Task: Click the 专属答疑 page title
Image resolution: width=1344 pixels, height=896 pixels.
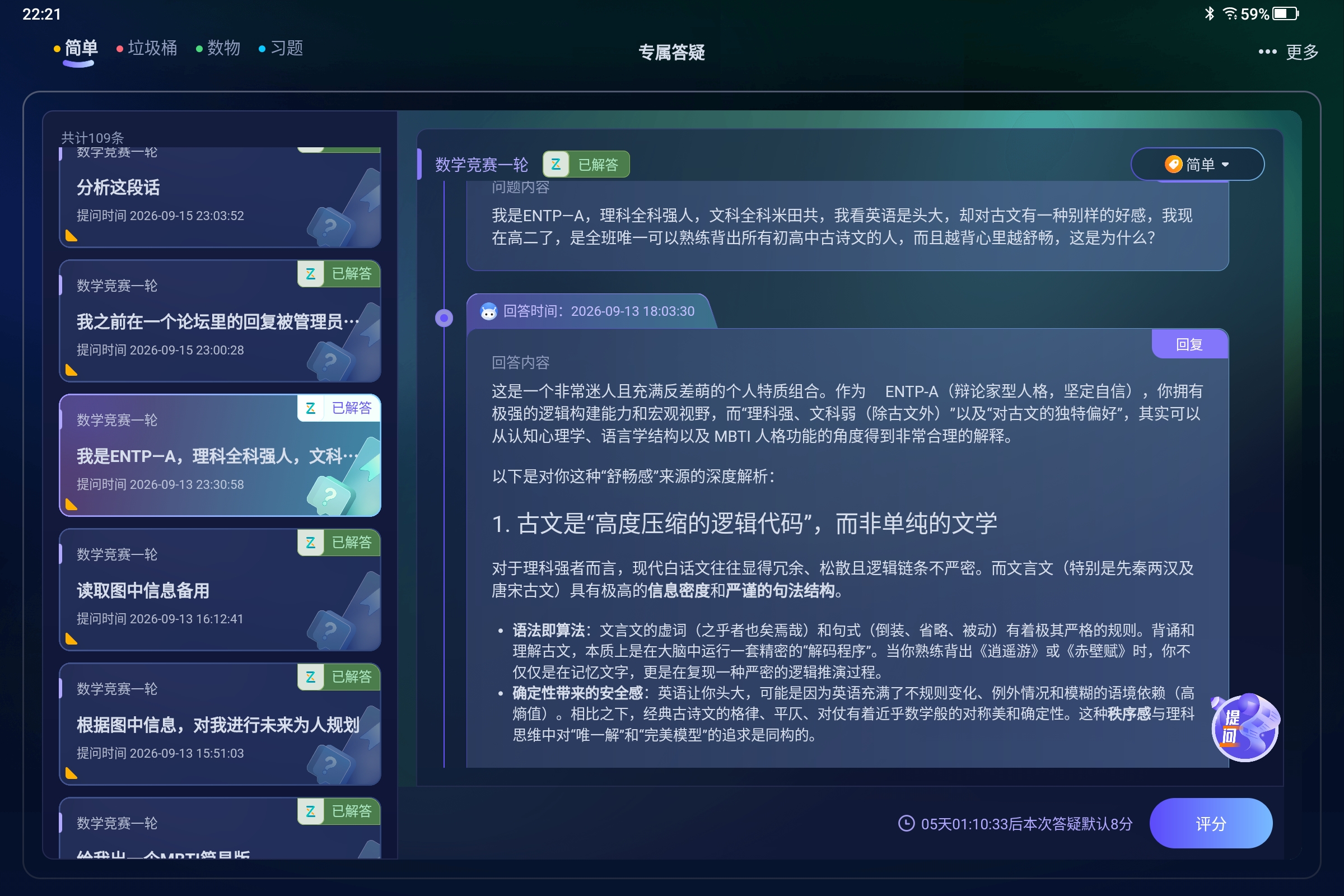Action: pos(671,52)
